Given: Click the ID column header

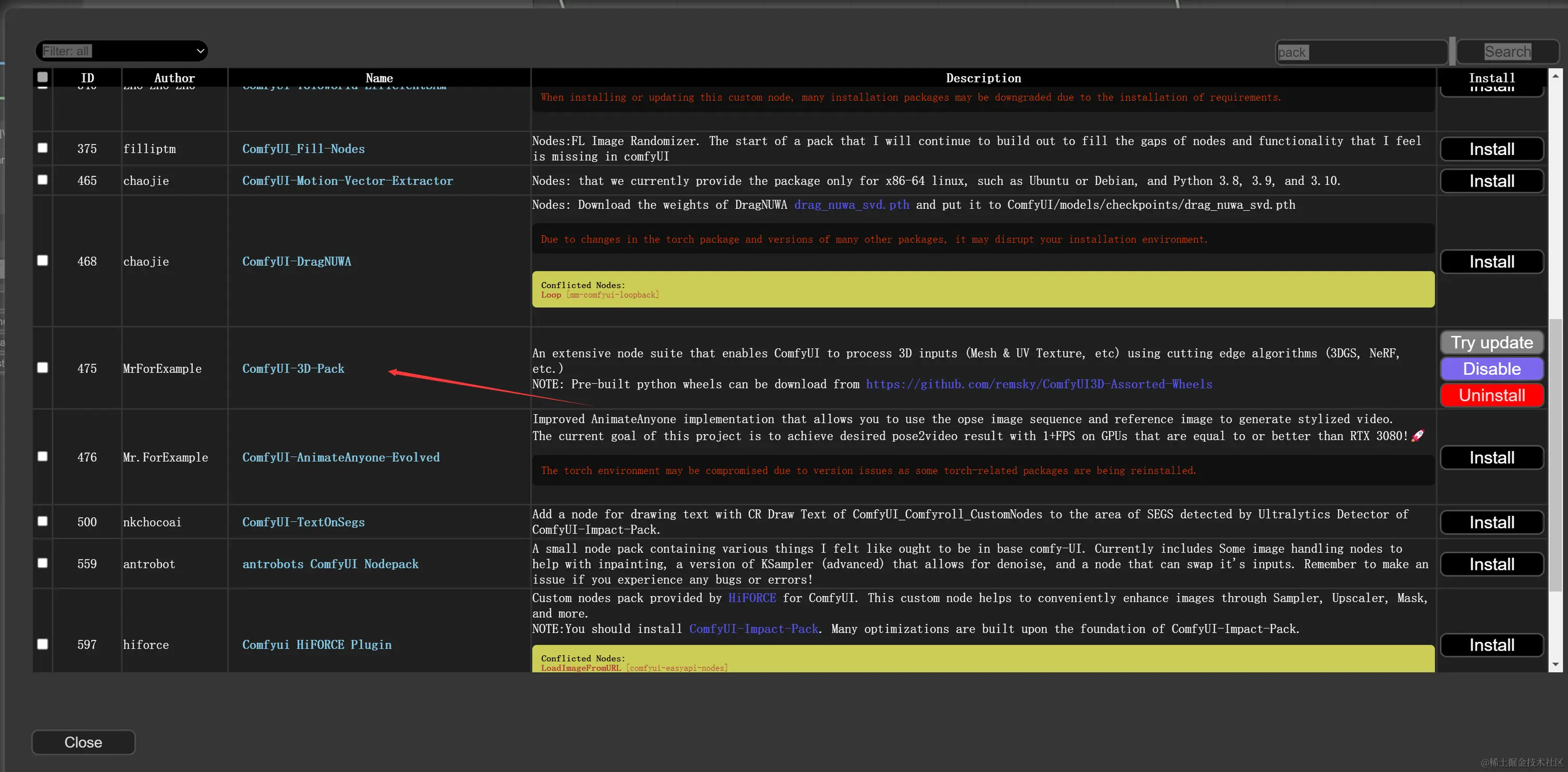Looking at the screenshot, I should (x=87, y=78).
